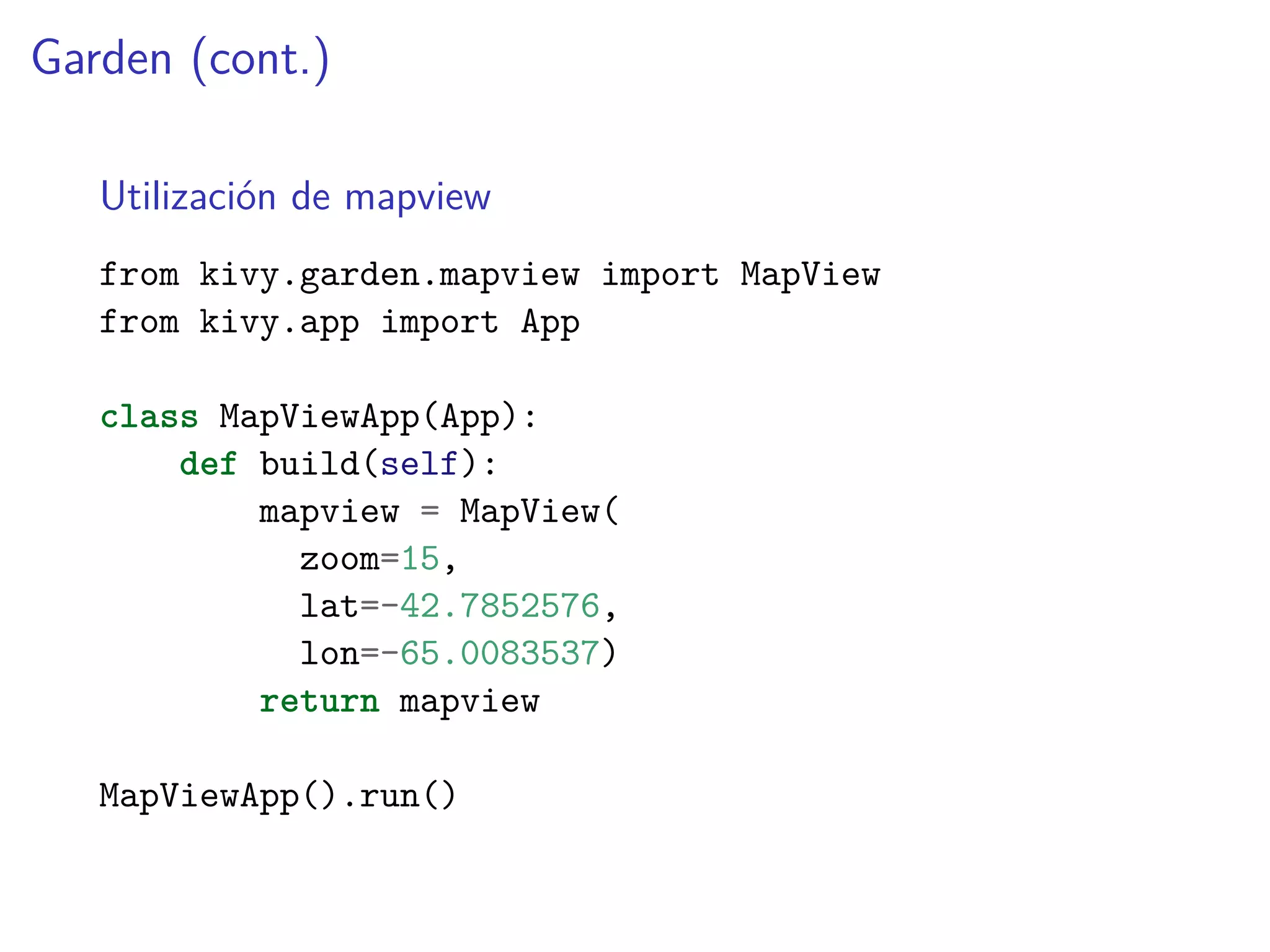The height and width of the screenshot is (952, 1270).
Task: Click the 'mapview =' variable assignment
Action: tap(347, 512)
